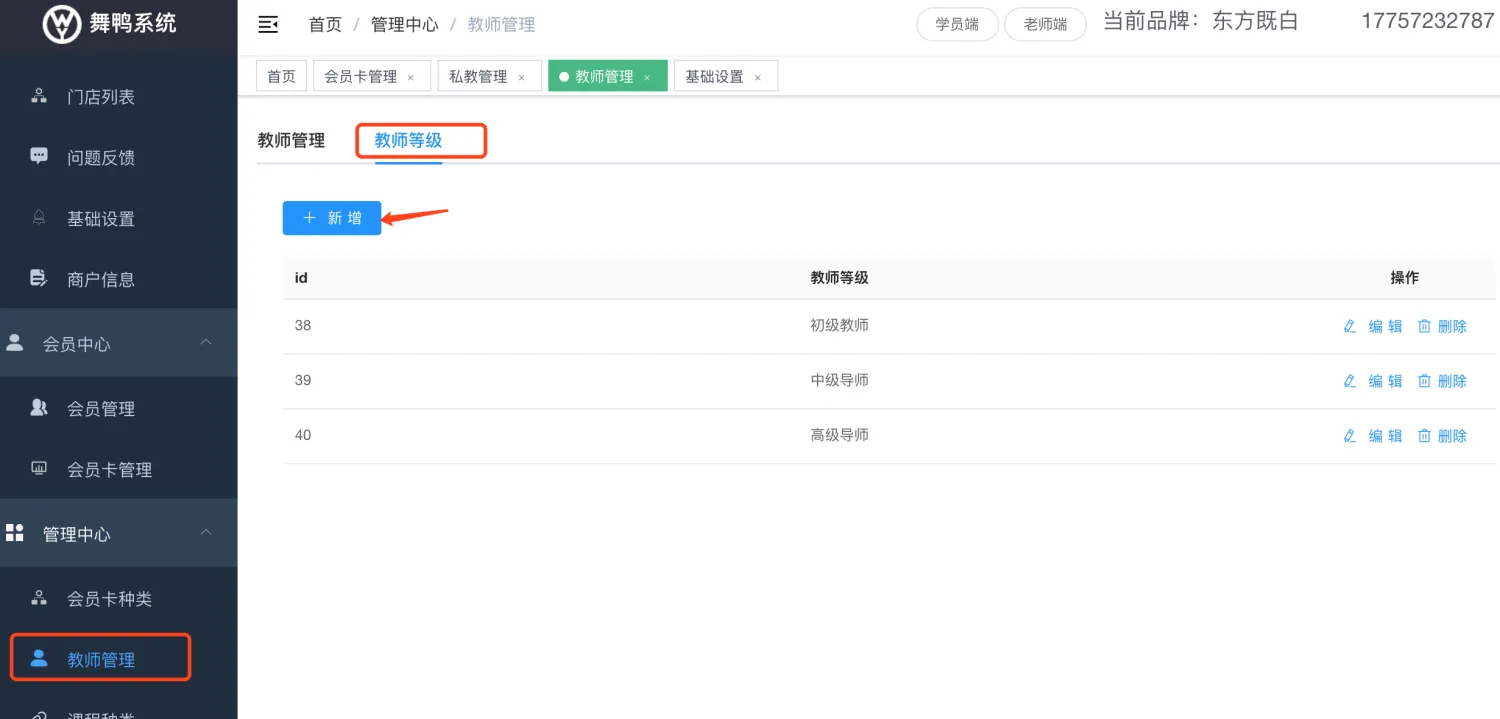Close the 基础设置 tab
The height and width of the screenshot is (719, 1500).
pyautogui.click(x=757, y=78)
